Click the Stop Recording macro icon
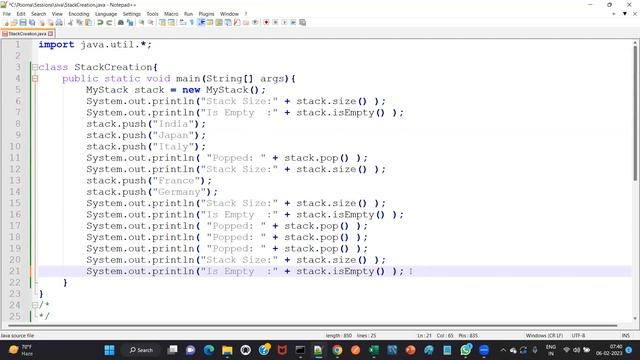Screen dimensions: 640x360 click(275, 22)
